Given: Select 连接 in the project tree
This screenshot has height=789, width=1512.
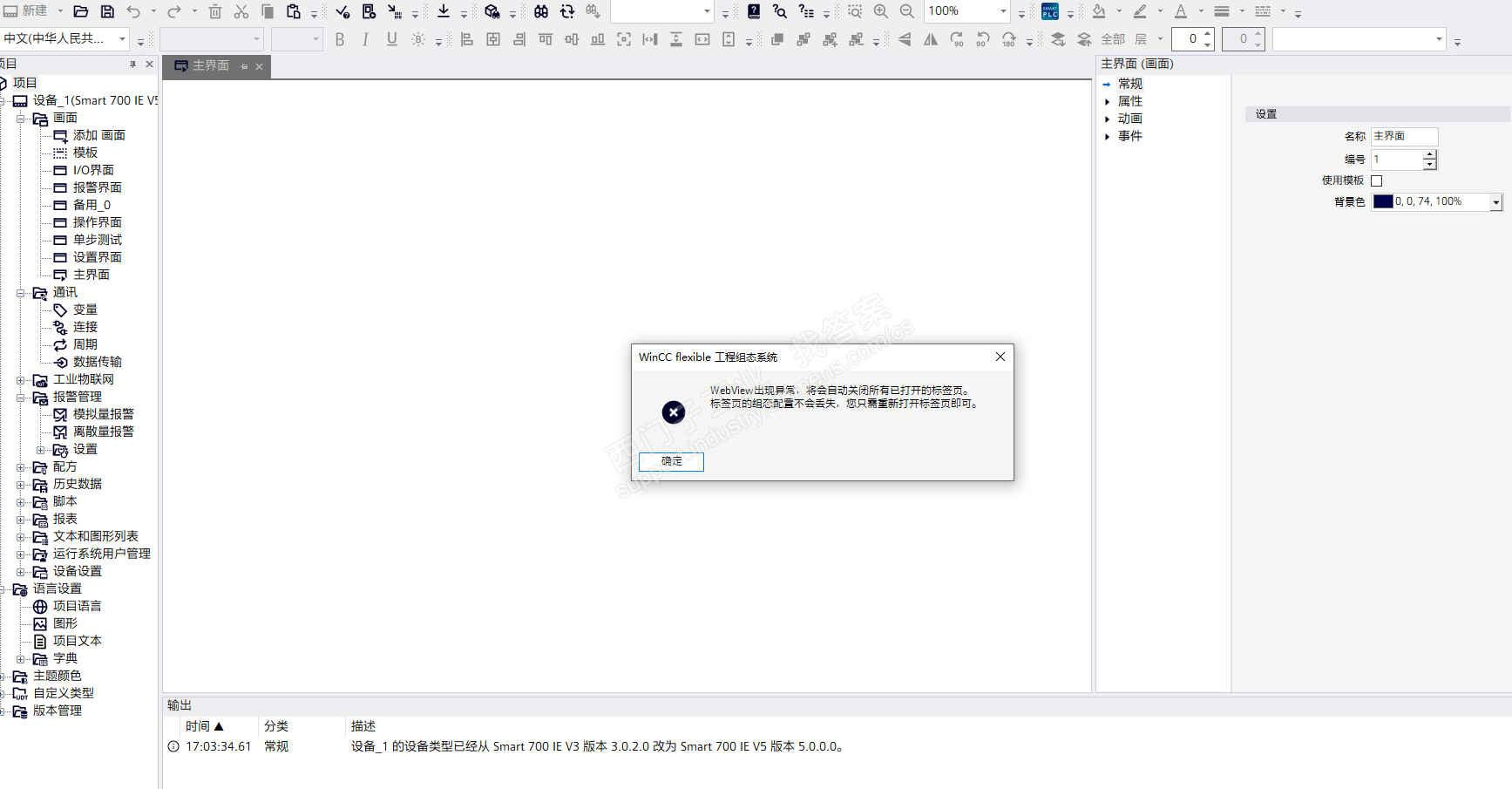Looking at the screenshot, I should click(85, 327).
